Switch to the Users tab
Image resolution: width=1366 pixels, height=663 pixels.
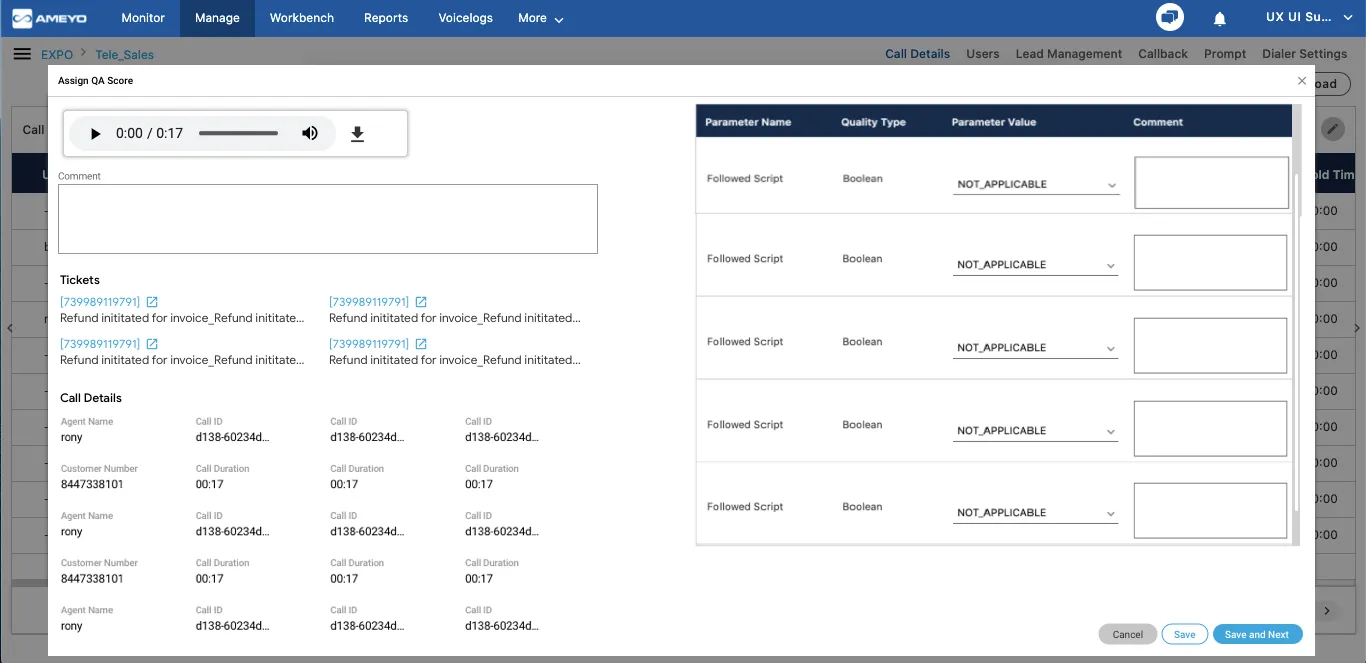tap(983, 54)
